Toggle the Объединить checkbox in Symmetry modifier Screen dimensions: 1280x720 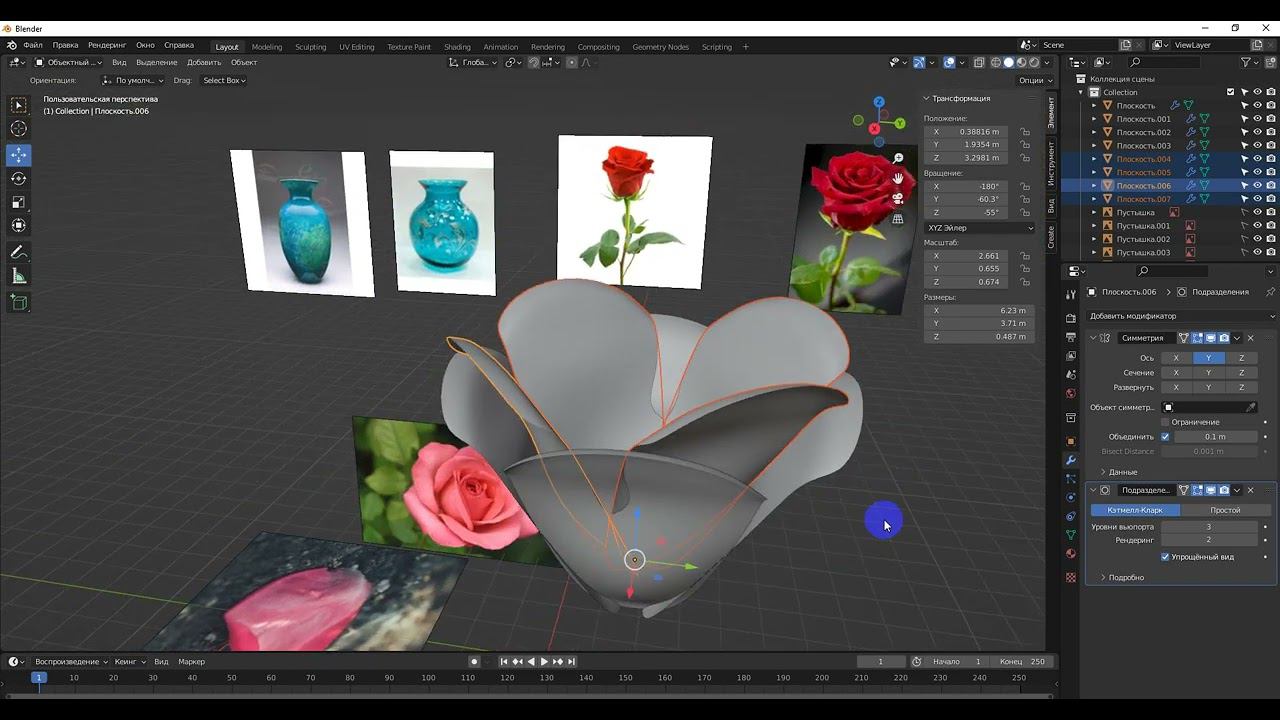[1165, 437]
